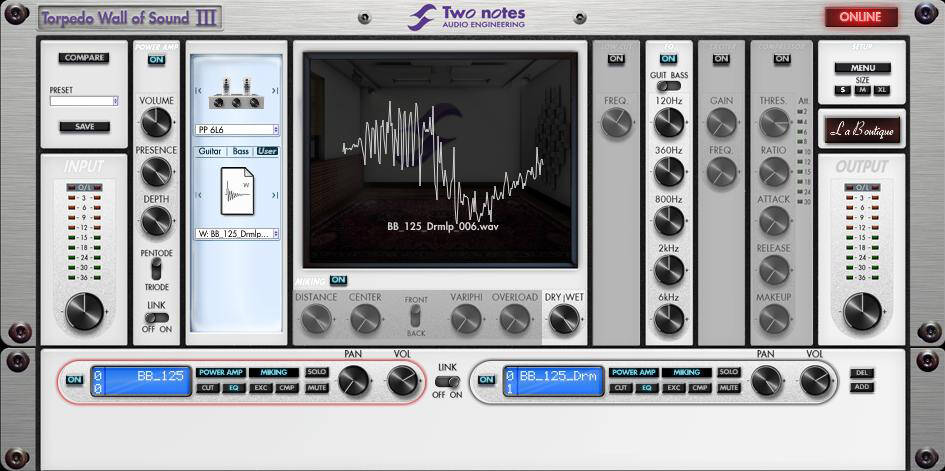Image resolution: width=945 pixels, height=471 pixels.
Task: Click MUTE on the BB_125 channel
Action: 316,388
